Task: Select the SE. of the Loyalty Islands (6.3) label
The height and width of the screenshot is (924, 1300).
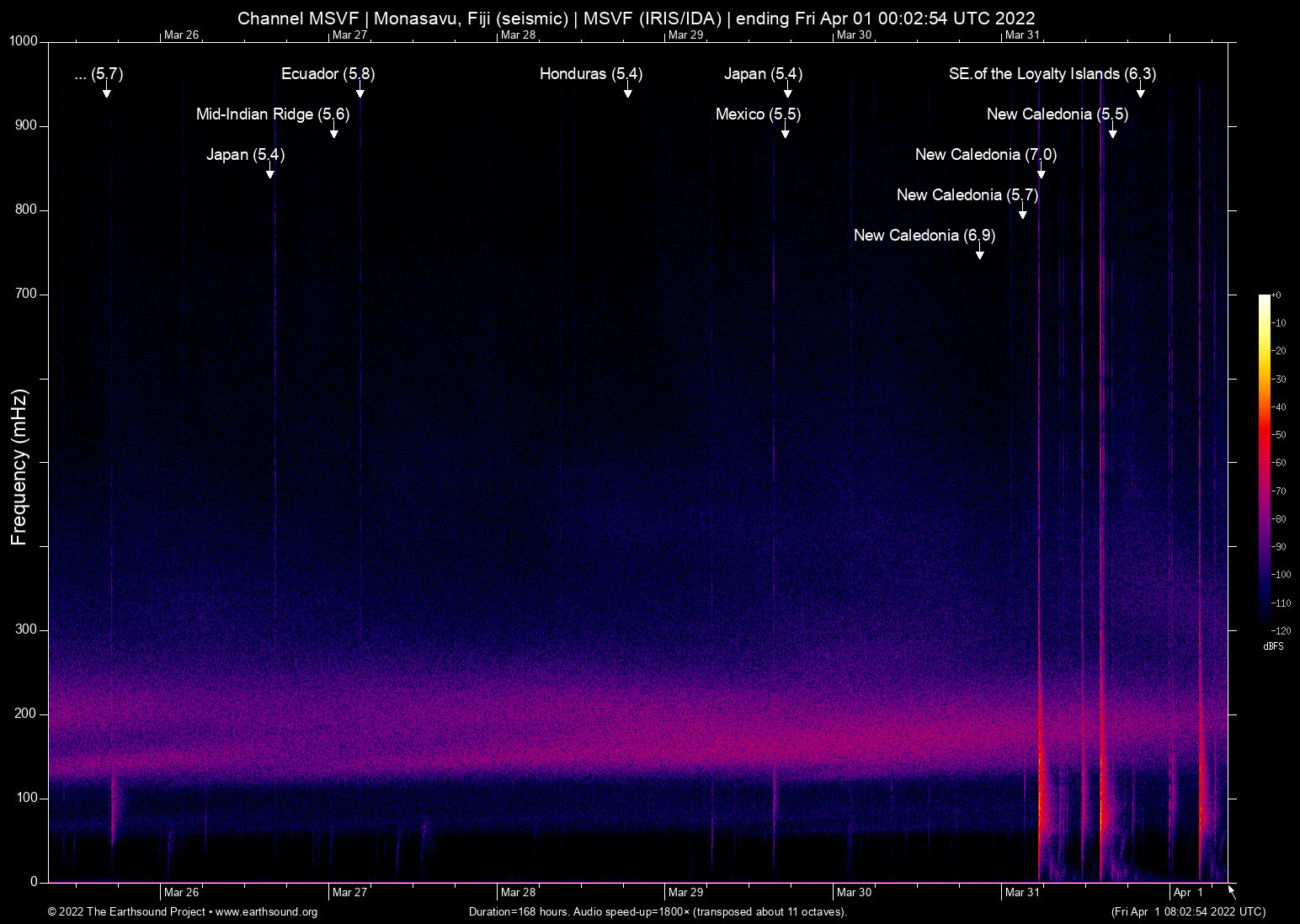Action: (x=1052, y=74)
